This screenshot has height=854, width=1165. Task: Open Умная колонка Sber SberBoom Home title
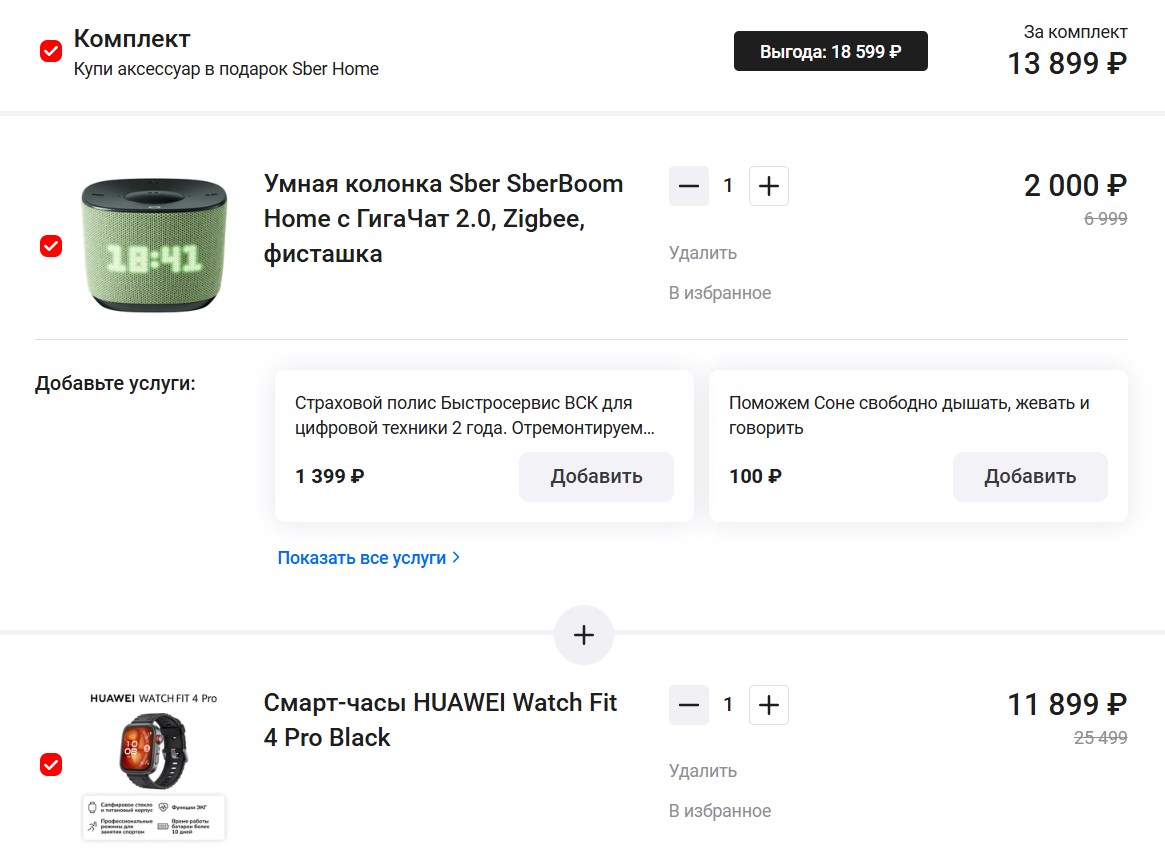click(x=444, y=219)
